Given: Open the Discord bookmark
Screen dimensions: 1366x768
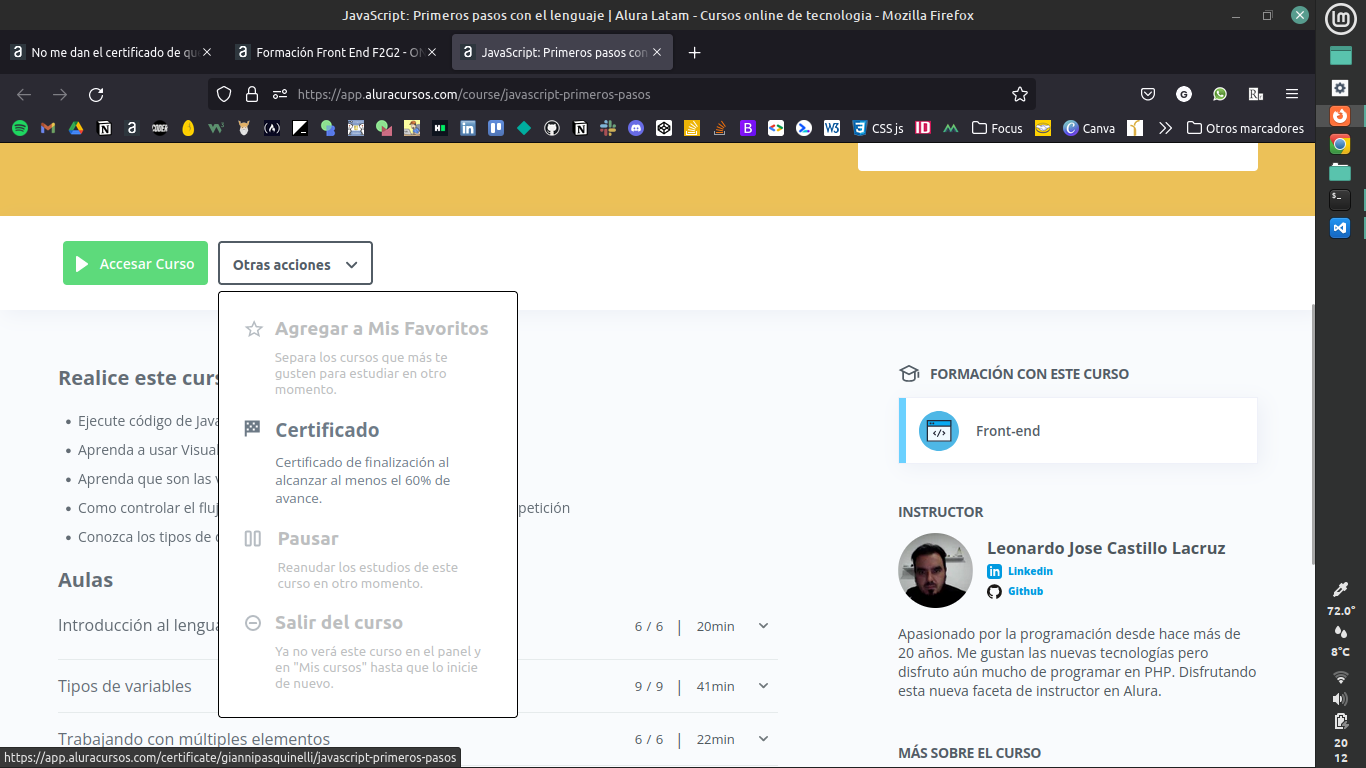Looking at the screenshot, I should click(x=635, y=128).
